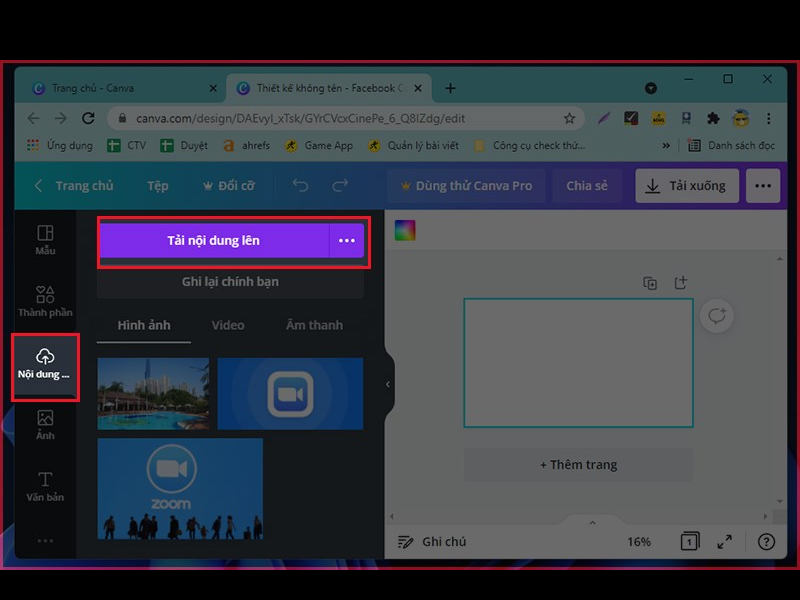
Task: Collapse the side panel with arrow handle
Action: point(388,384)
